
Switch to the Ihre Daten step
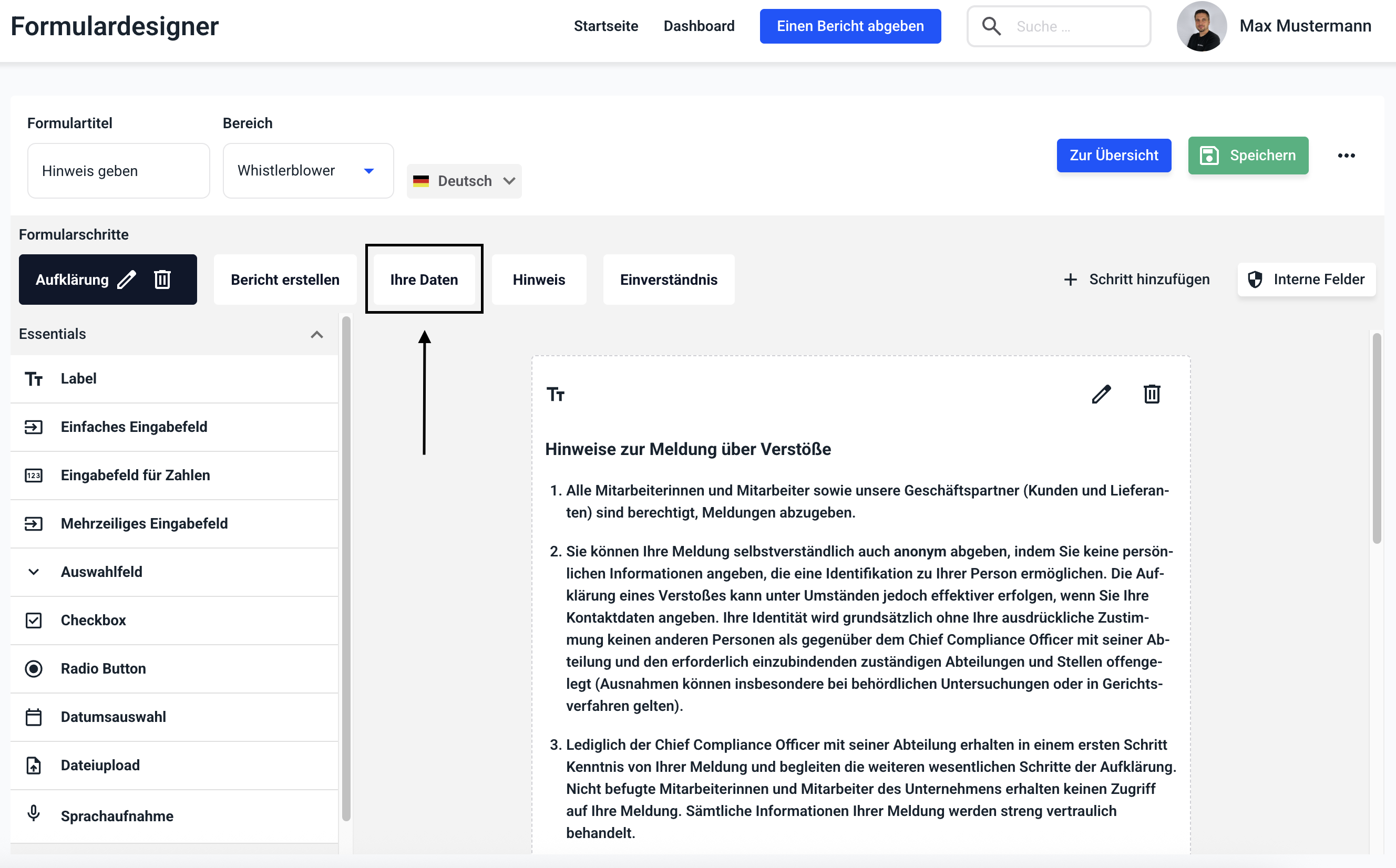[424, 280]
